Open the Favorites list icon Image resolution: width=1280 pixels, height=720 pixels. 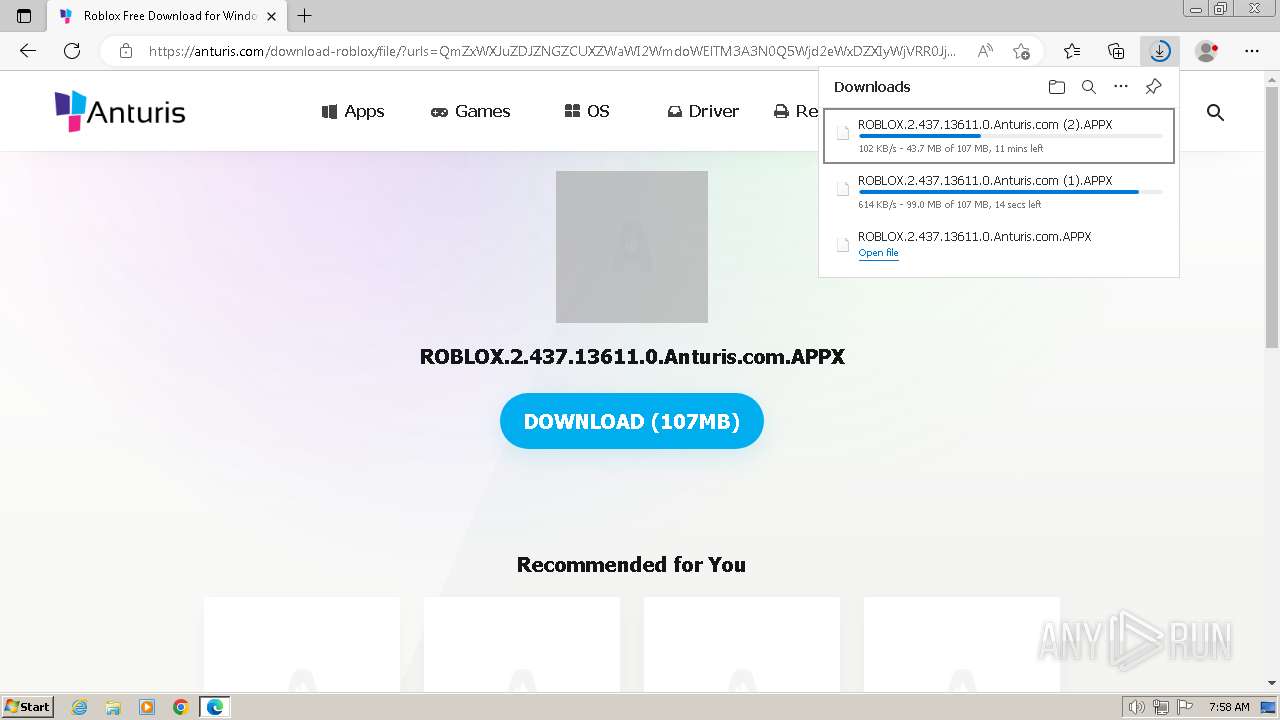pos(1072,51)
